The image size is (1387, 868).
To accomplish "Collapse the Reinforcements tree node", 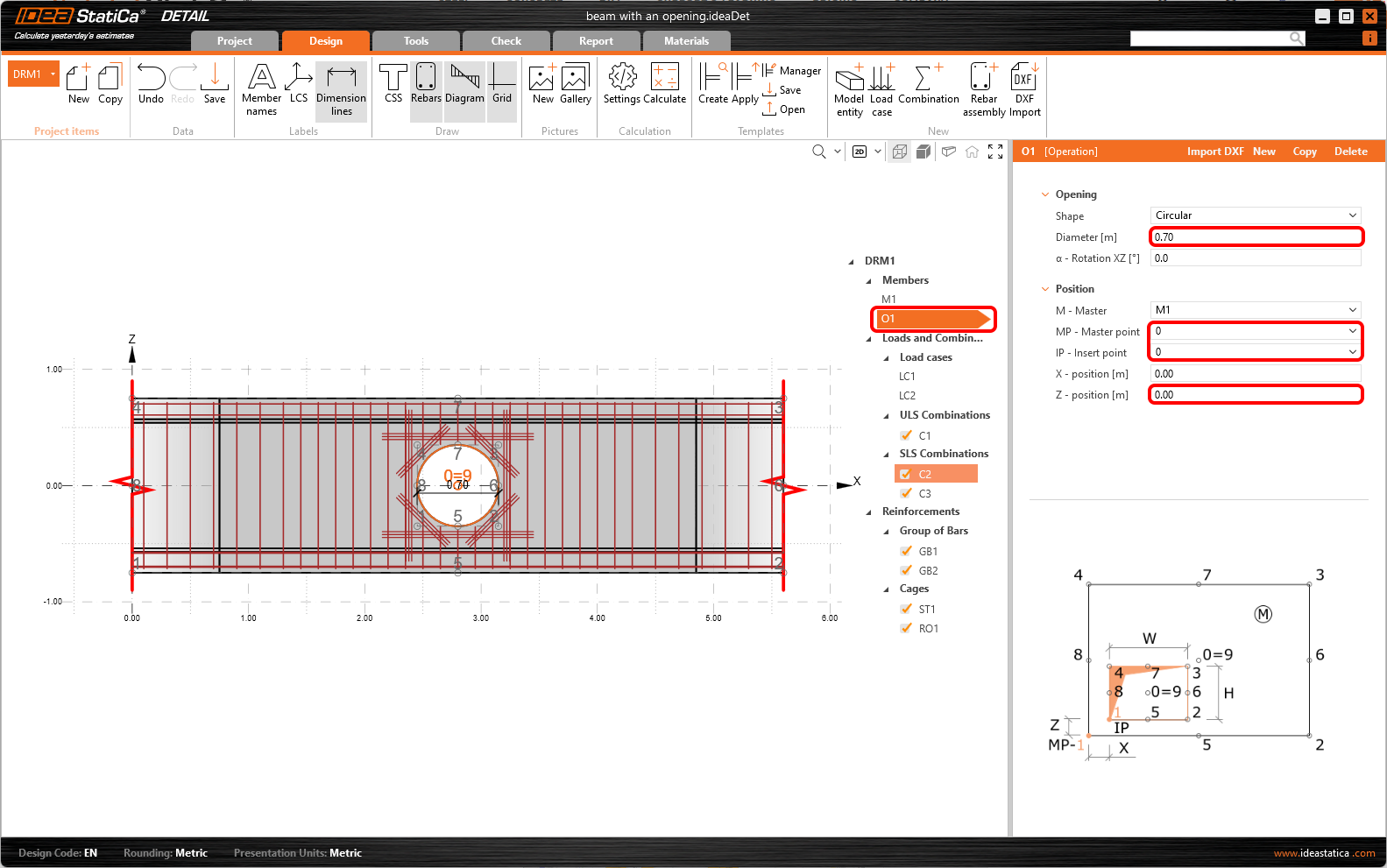I will [x=869, y=512].
